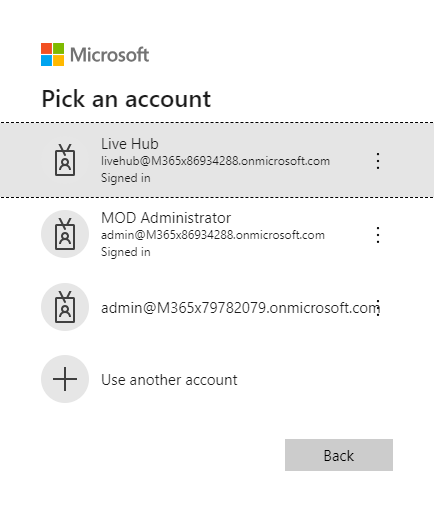This screenshot has height=510, width=434.
Task: Click the Microsoft wordmark text
Action: click(x=110, y=55)
